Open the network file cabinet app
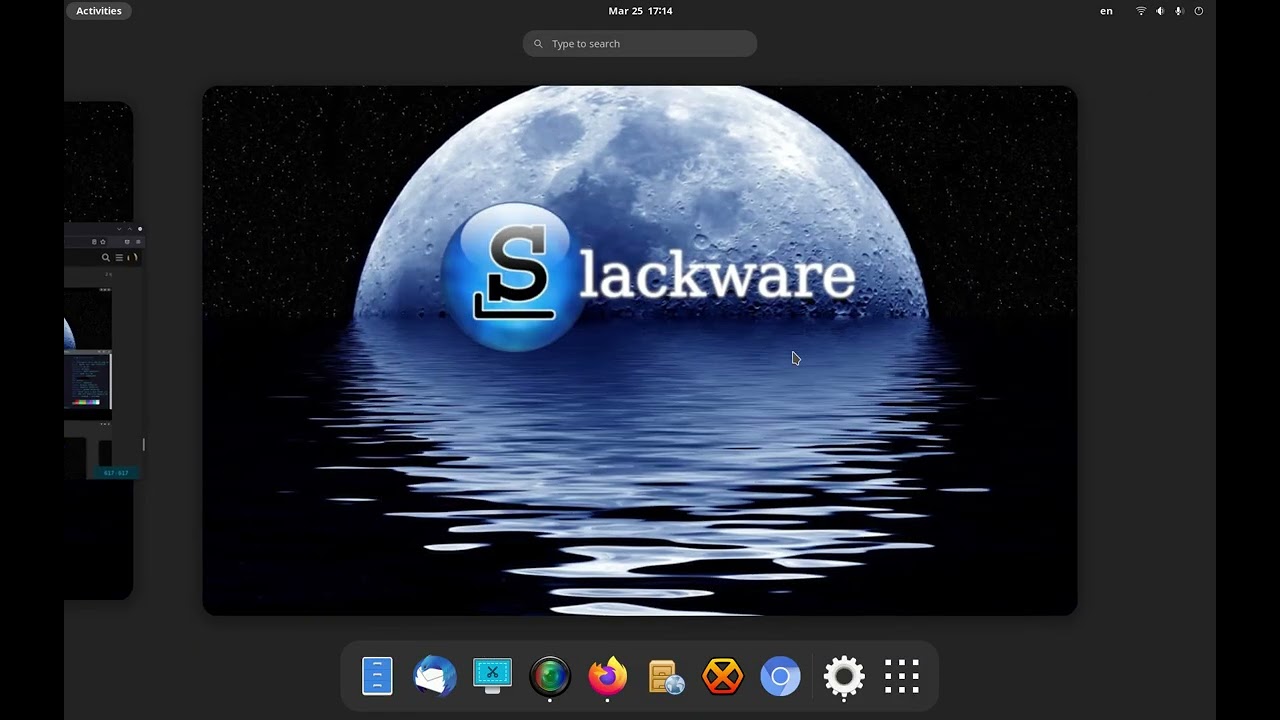The image size is (1280, 720). pos(665,677)
